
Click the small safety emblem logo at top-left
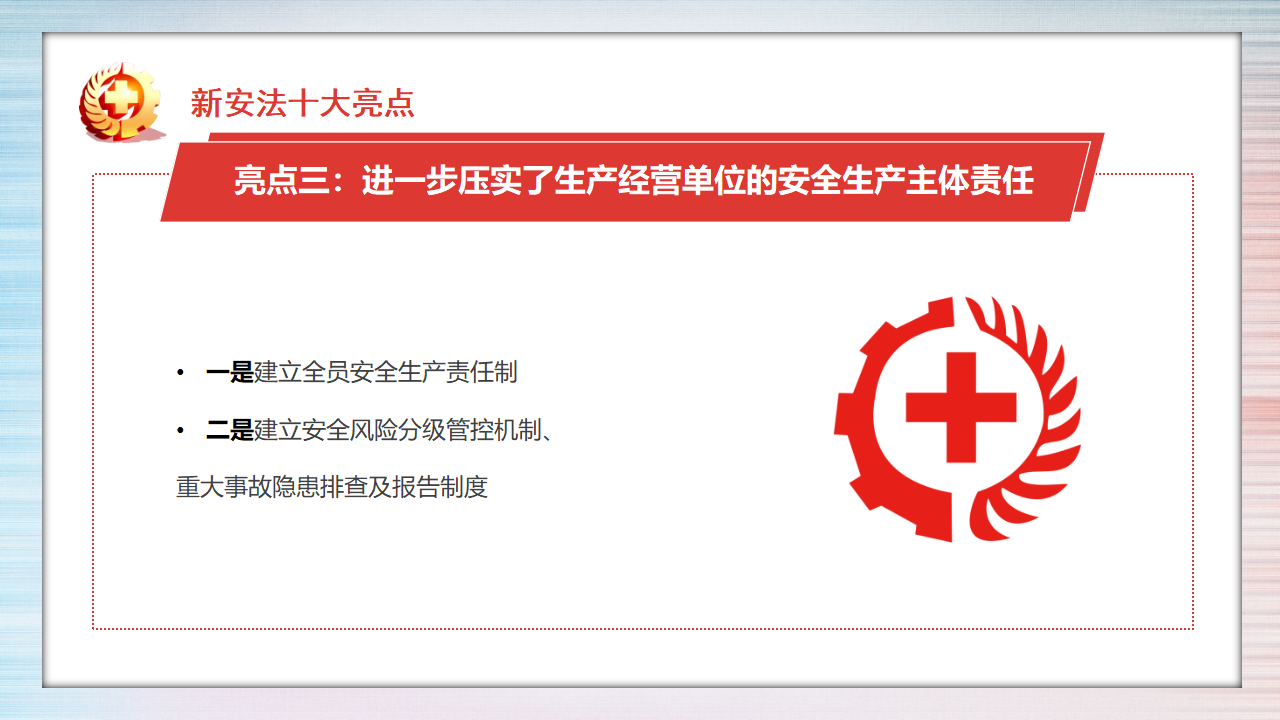pyautogui.click(x=121, y=100)
